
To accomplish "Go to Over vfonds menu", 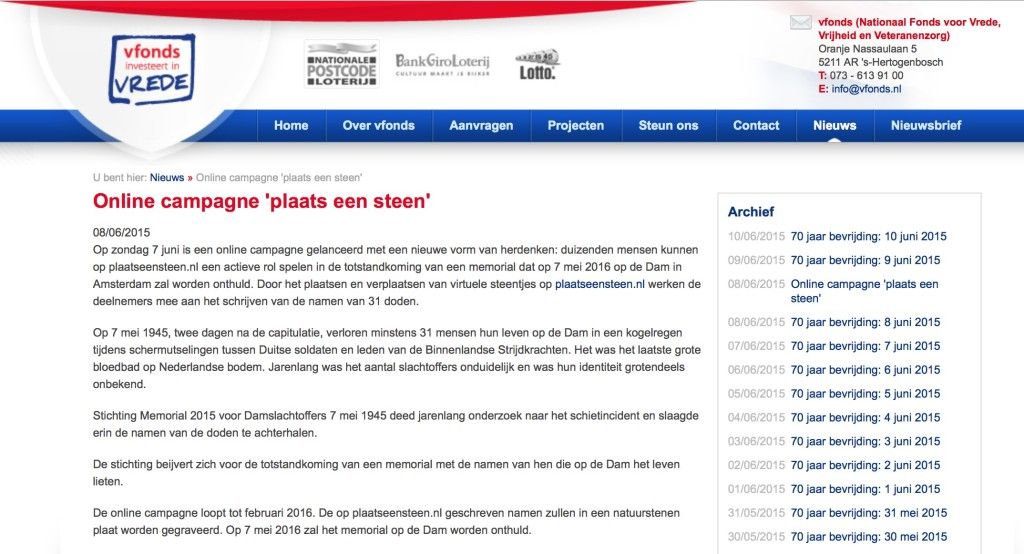I will (x=379, y=125).
